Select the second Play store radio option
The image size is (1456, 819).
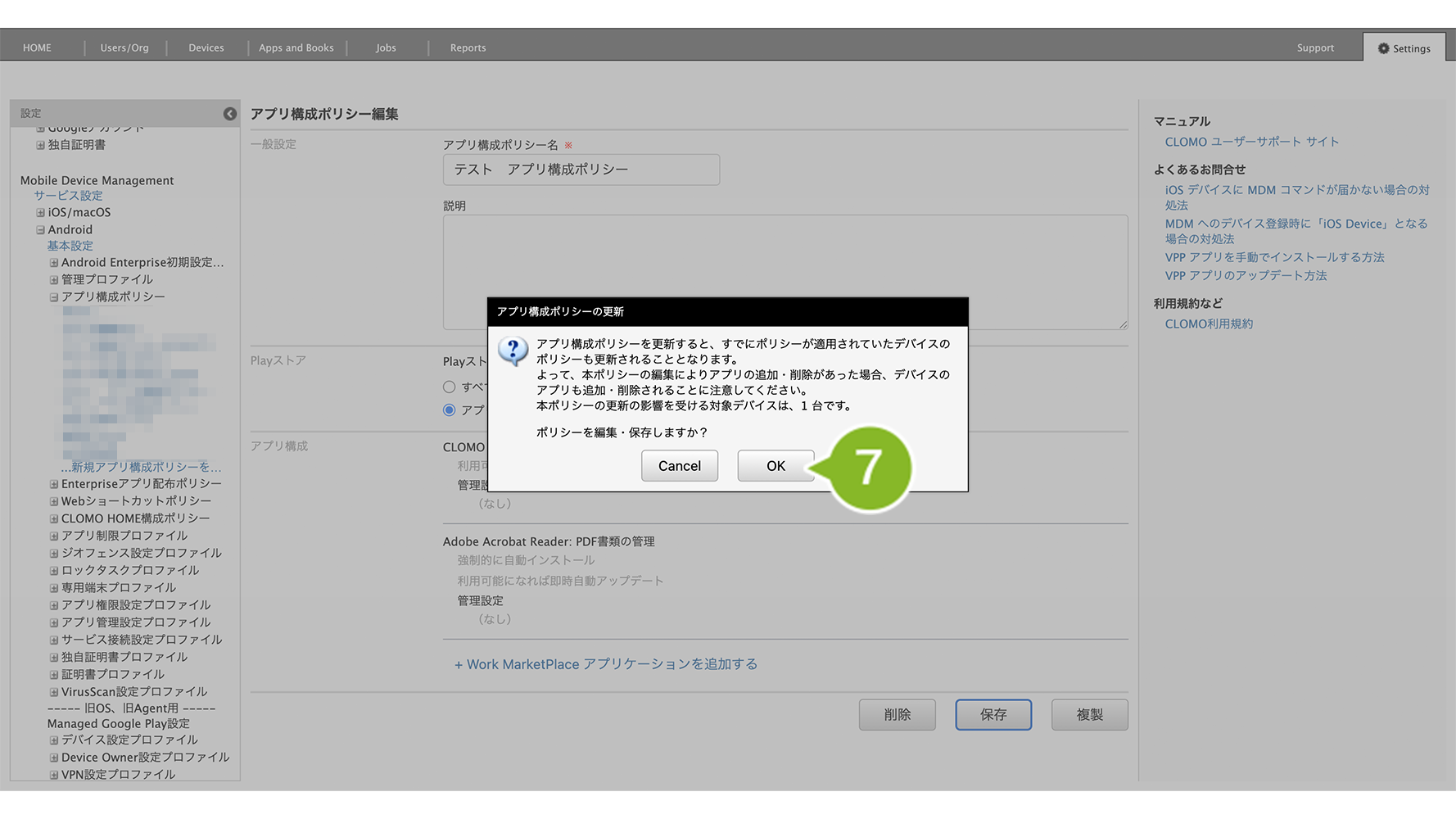click(x=449, y=410)
